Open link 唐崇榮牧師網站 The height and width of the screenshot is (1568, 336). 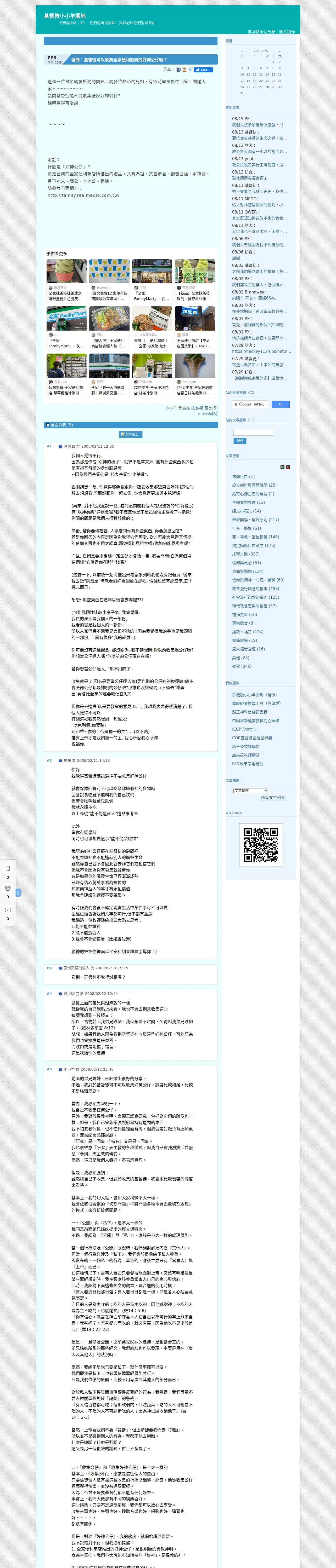246,746
